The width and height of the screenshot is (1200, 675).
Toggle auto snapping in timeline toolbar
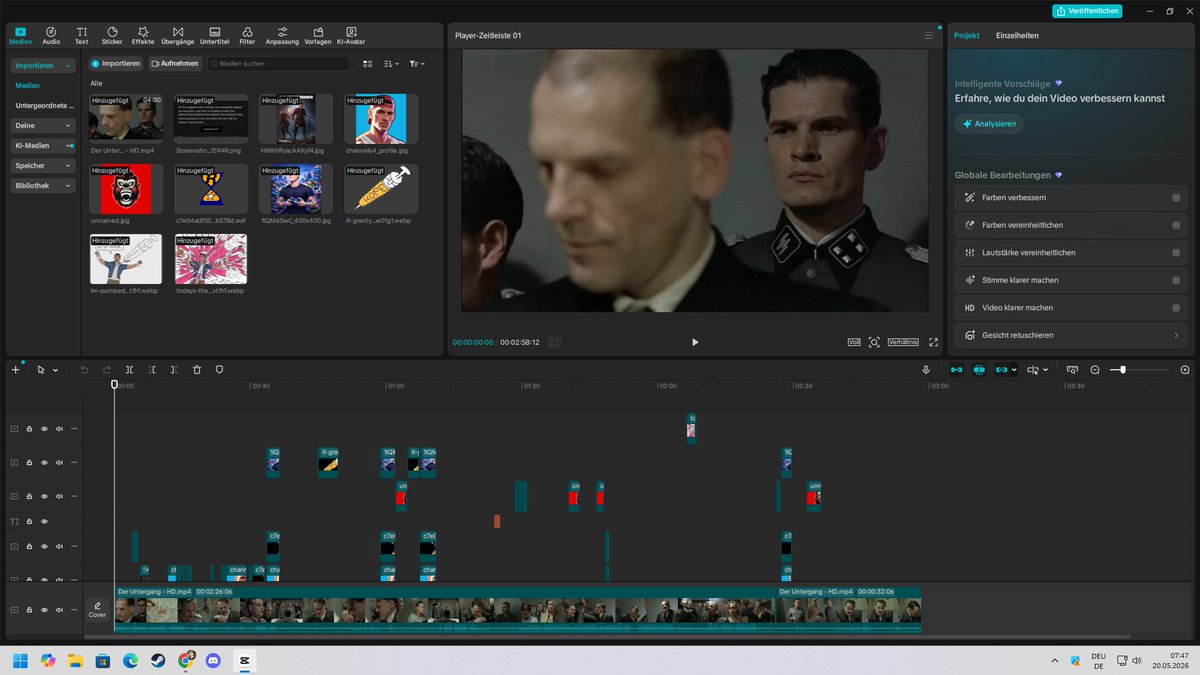click(979, 370)
